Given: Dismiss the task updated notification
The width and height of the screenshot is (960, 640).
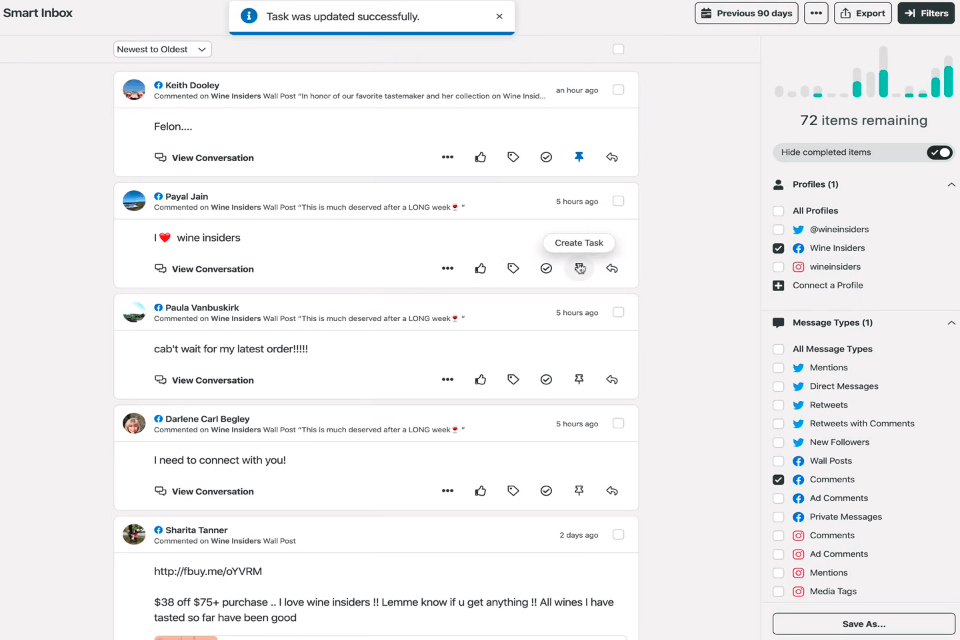Looking at the screenshot, I should [x=499, y=17].
